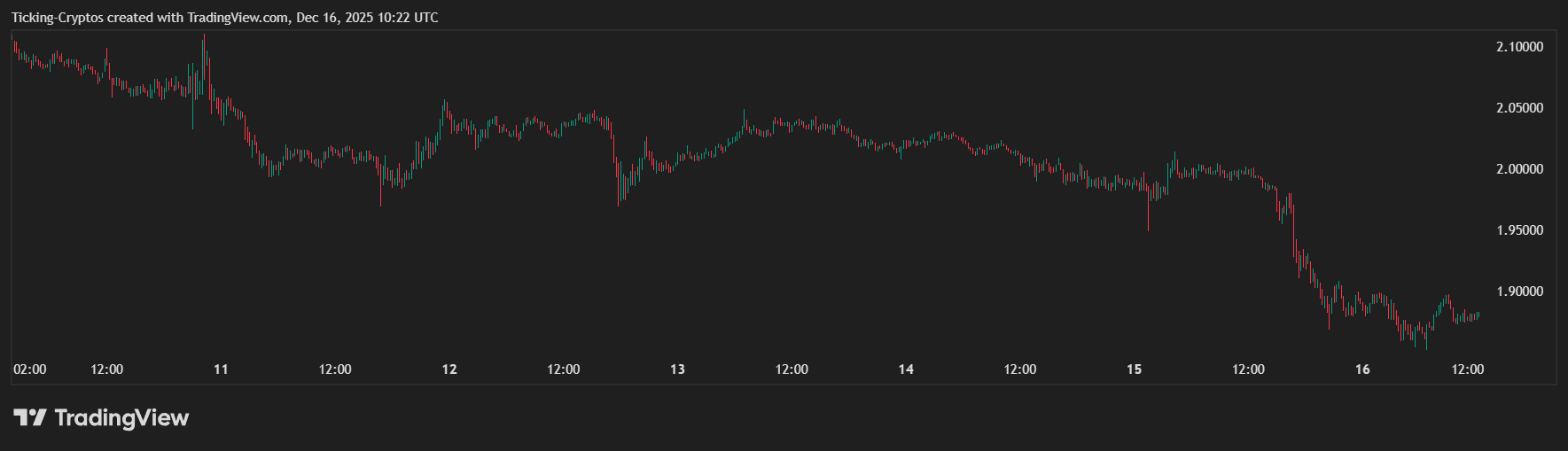Viewport: 1568px width, 451px height.
Task: Click the 2.00000 price axis label
Action: pos(1519,169)
